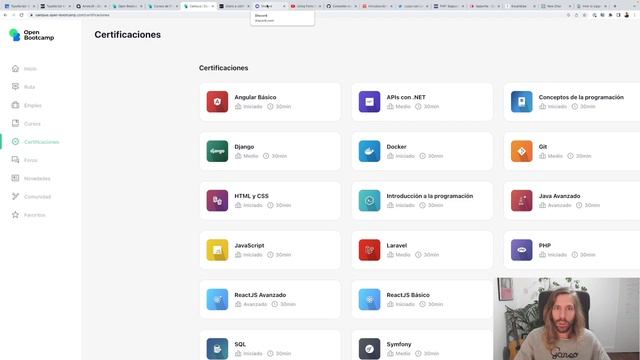640x360 pixels.
Task: Open a new browser tab with plus
Action: 615,6
